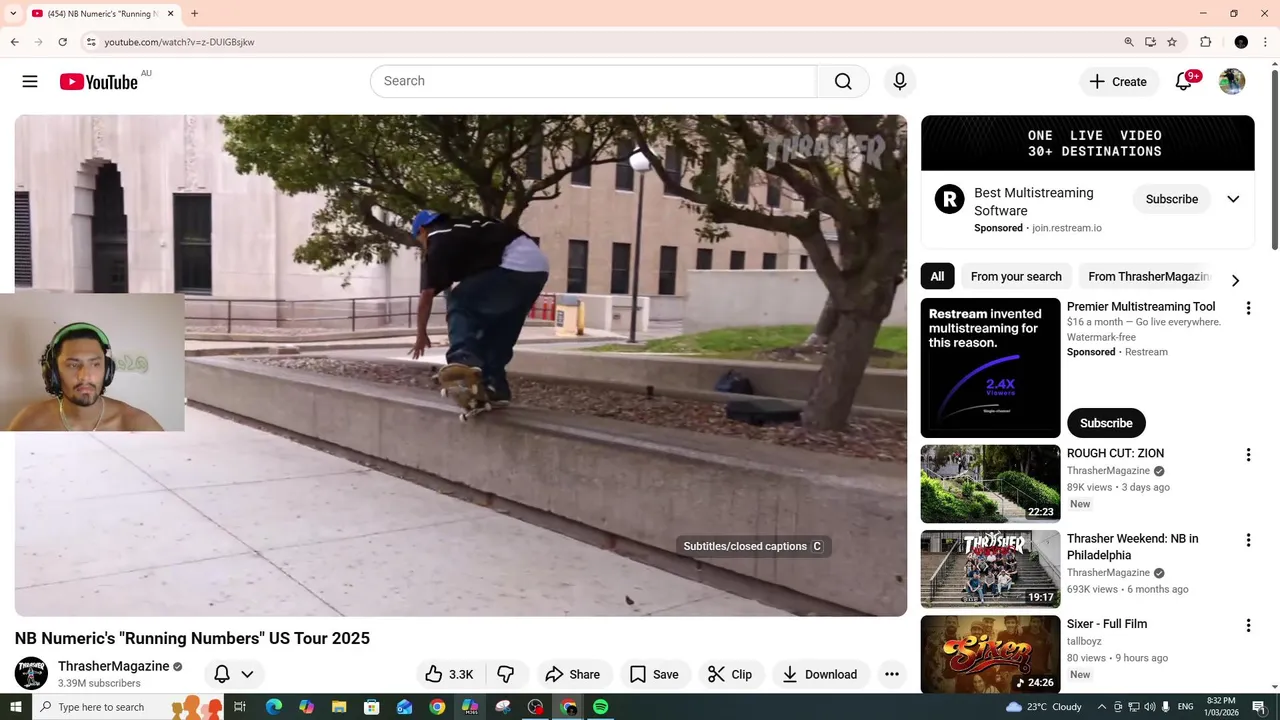This screenshot has width=1280, height=720.
Task: Open ROUGH CUT: ZION video thumbnail
Action: pos(990,484)
